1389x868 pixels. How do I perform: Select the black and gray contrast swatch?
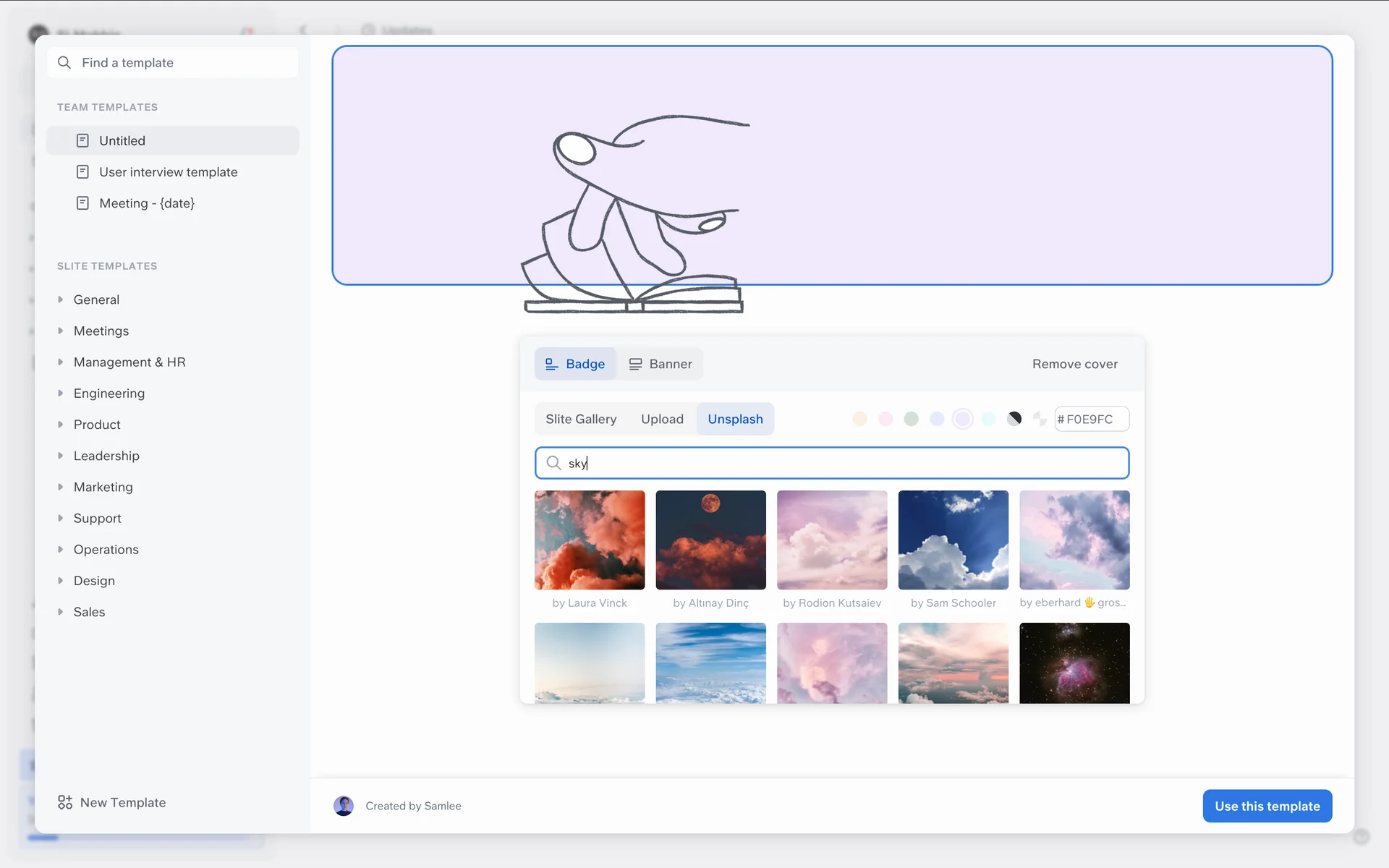[1014, 419]
